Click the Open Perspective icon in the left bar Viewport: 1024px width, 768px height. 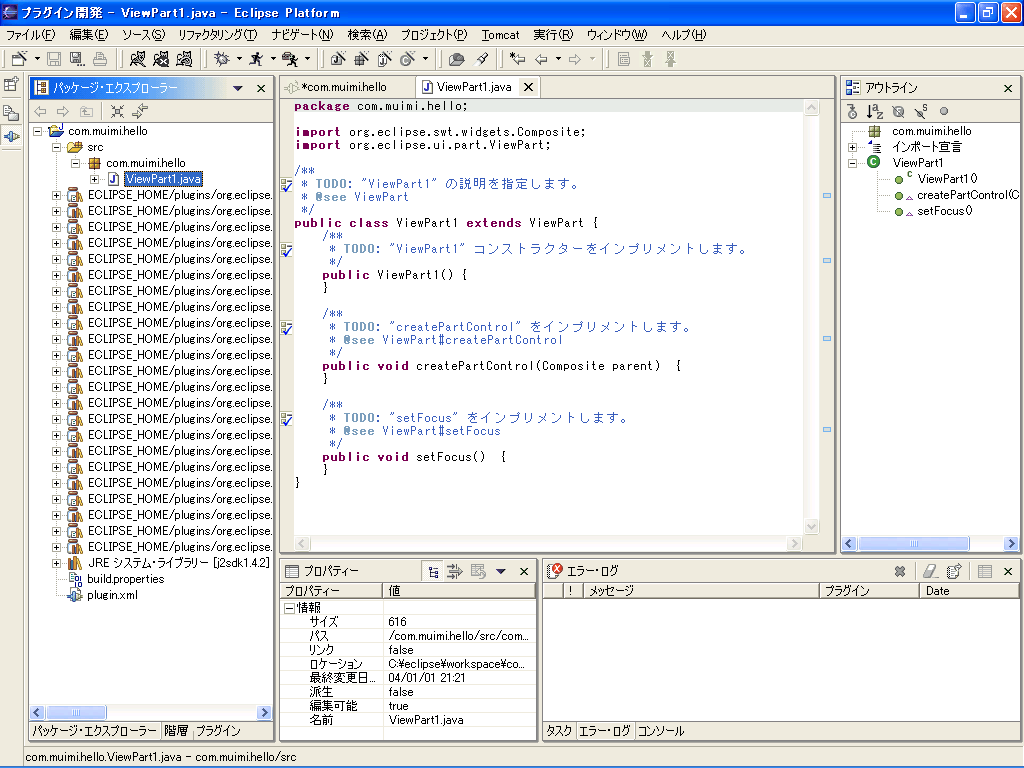[x=11, y=84]
